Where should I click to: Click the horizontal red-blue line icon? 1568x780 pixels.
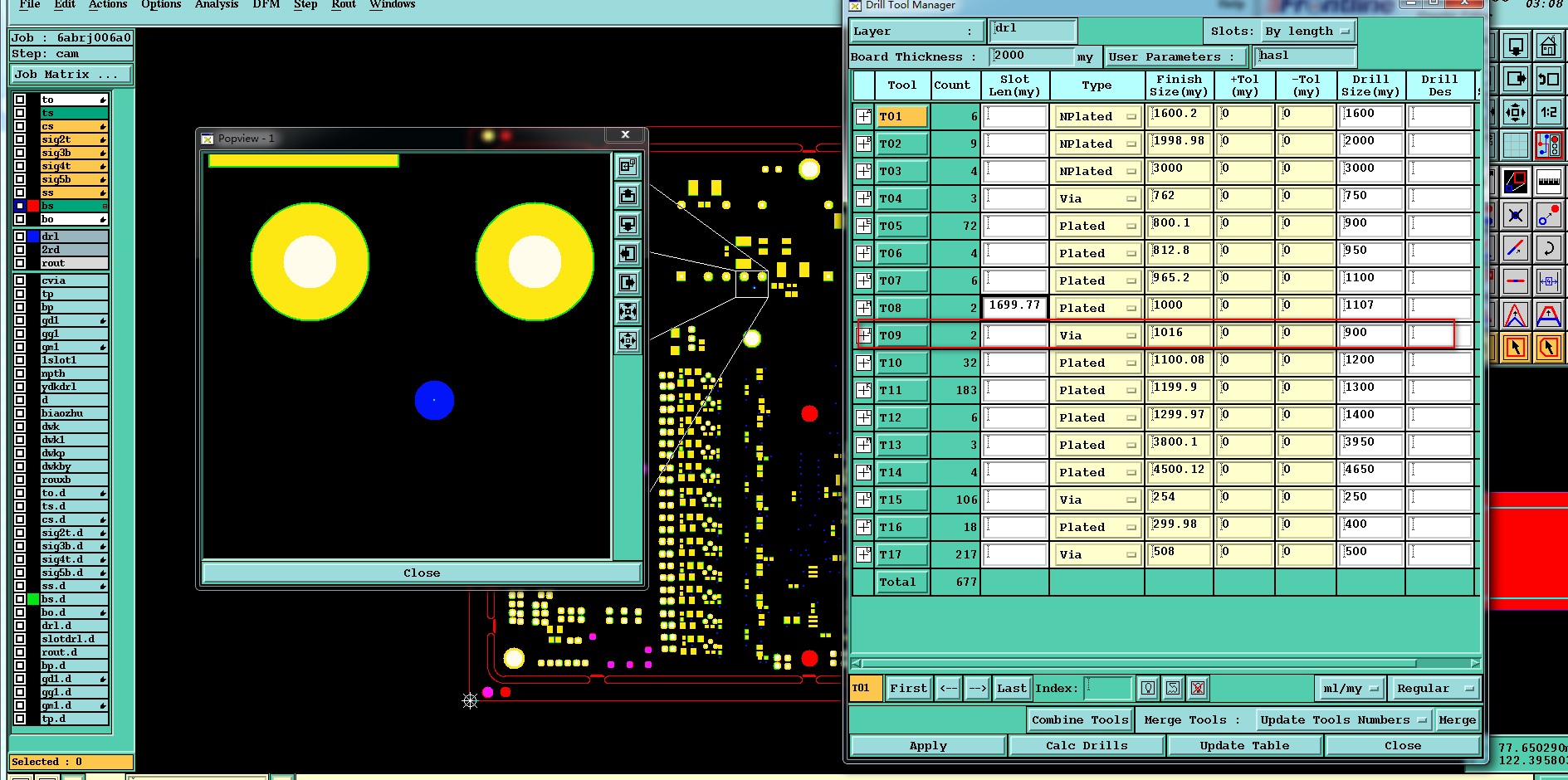(1516, 280)
